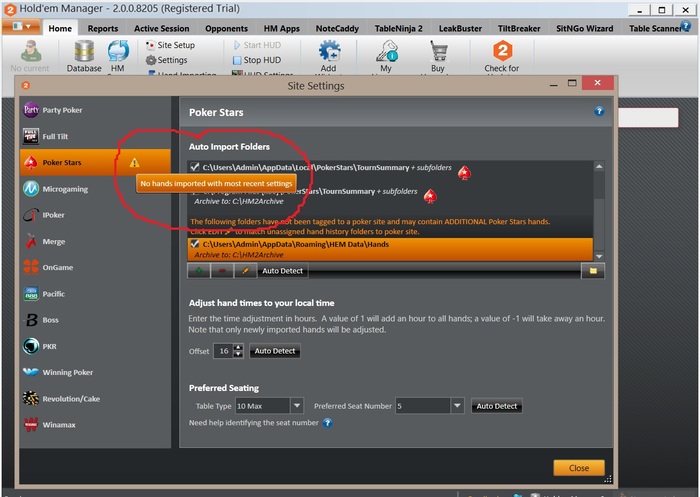Click Auto Detect next to Offset
This screenshot has width=700, height=497.
[x=275, y=351]
